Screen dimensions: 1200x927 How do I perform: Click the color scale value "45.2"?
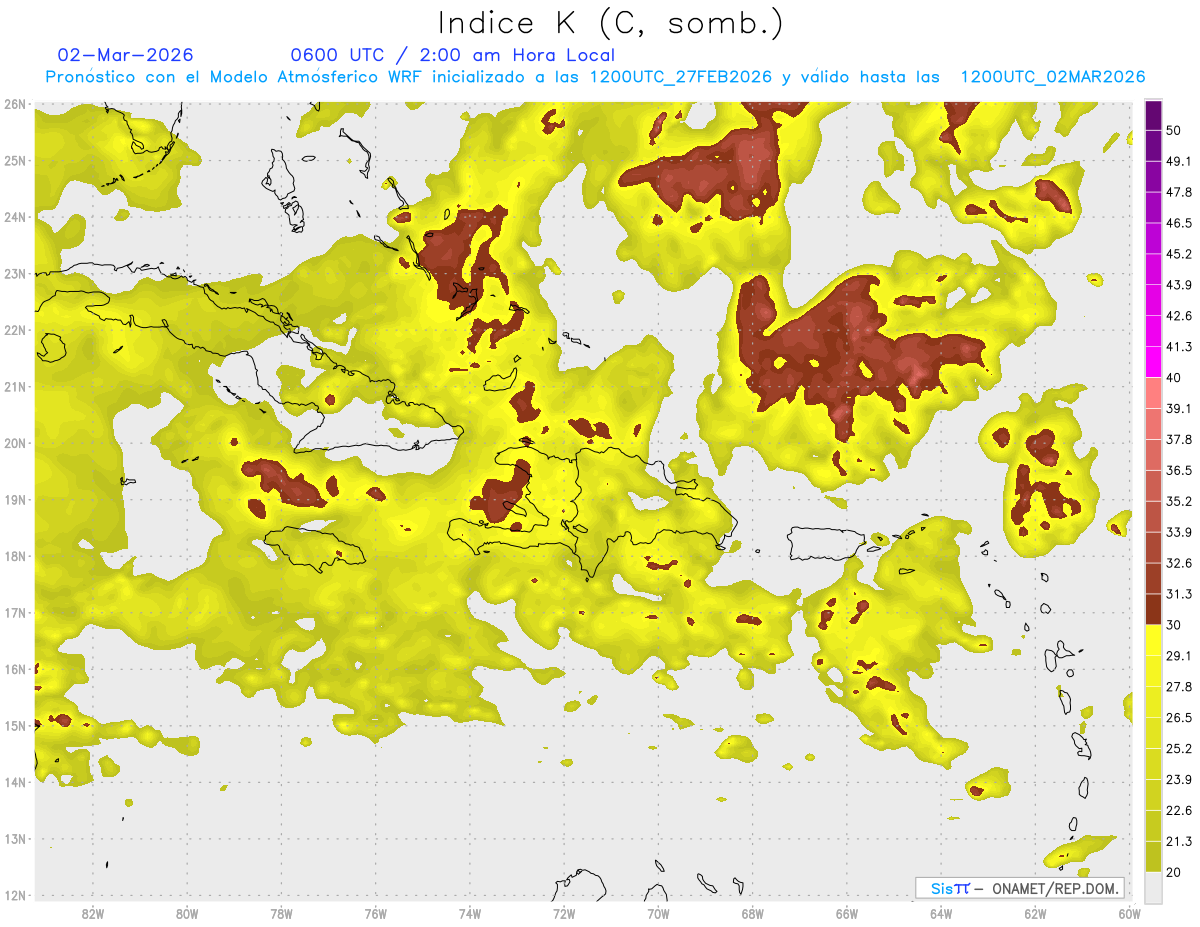pos(1179,254)
